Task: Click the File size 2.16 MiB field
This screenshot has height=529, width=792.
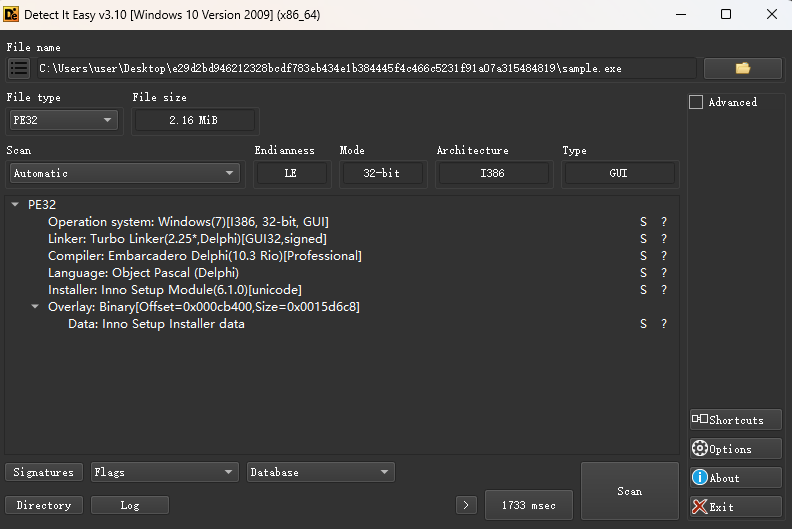Action: coord(194,120)
